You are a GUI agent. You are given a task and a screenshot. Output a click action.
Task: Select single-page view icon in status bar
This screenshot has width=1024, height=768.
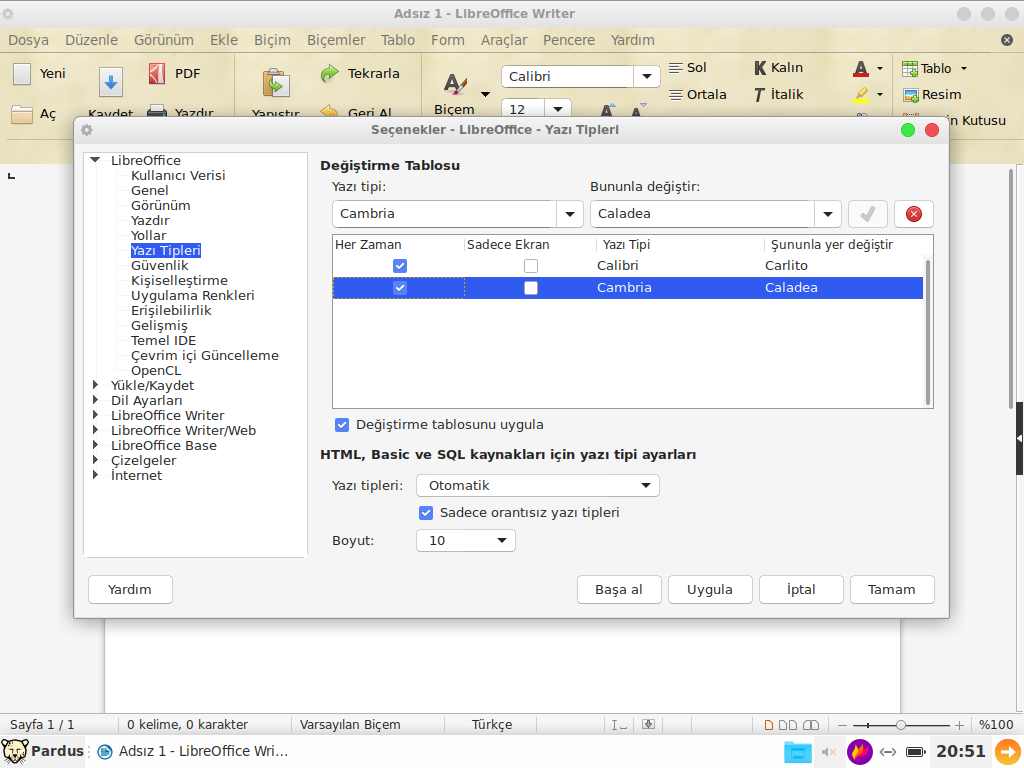tap(769, 725)
